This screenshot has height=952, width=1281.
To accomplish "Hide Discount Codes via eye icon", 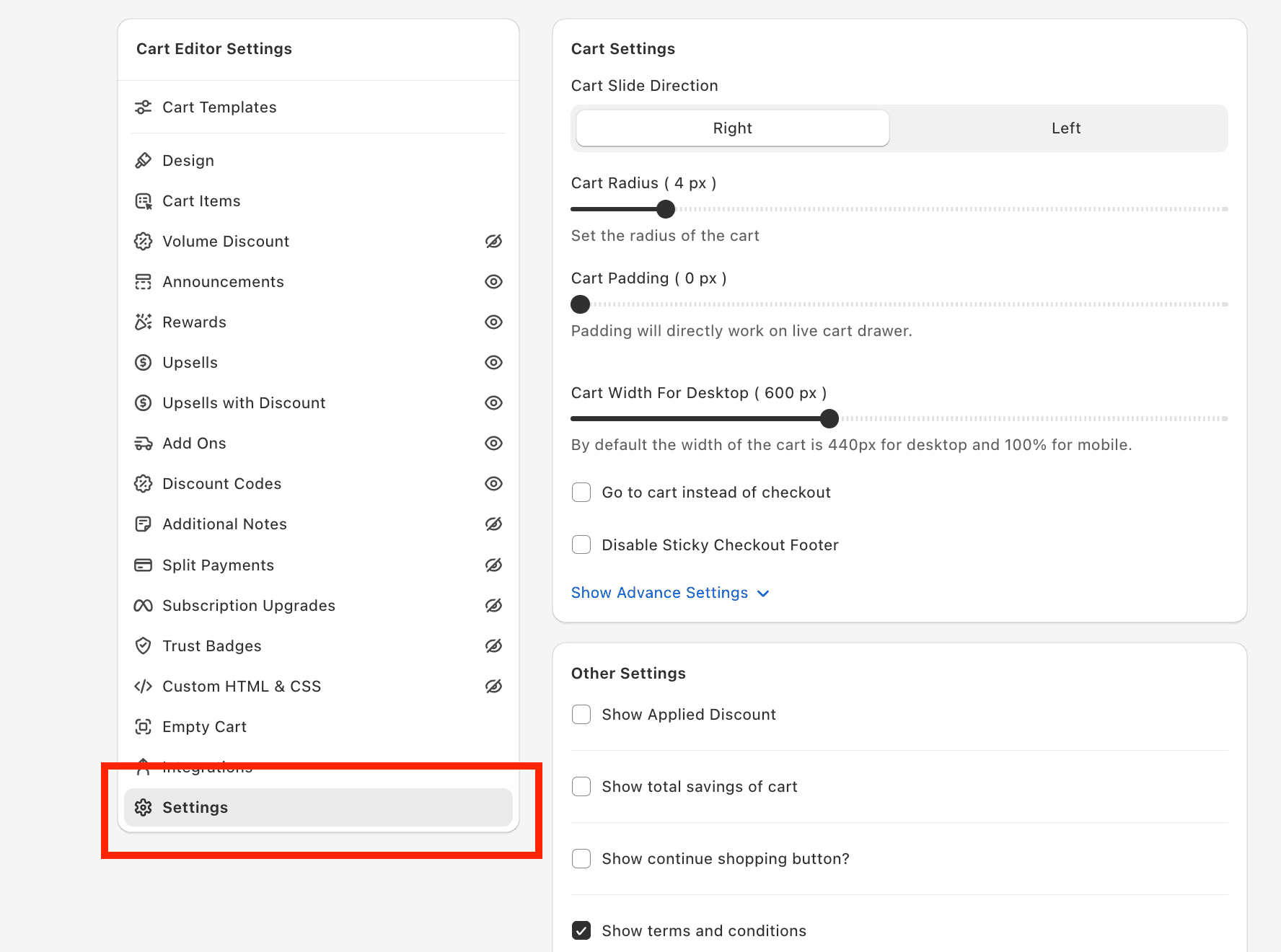I will coord(493,484).
